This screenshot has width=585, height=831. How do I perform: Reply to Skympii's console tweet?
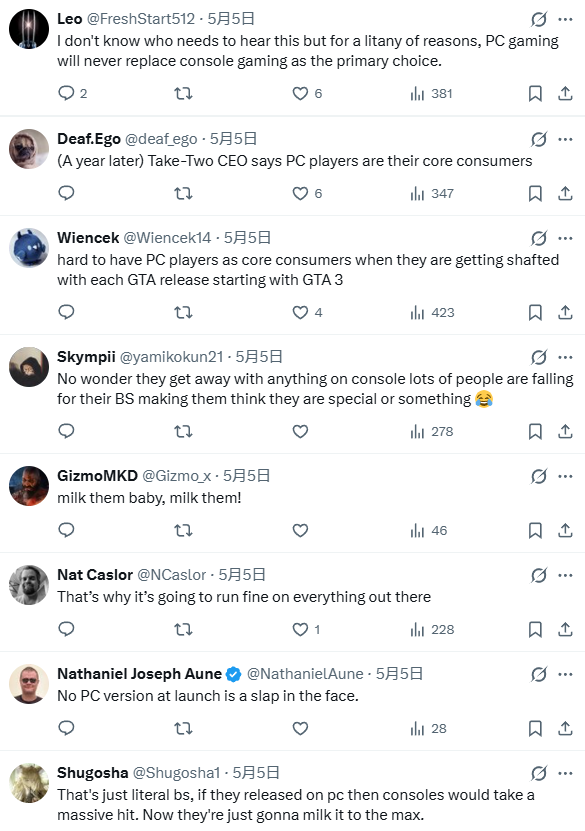point(66,431)
